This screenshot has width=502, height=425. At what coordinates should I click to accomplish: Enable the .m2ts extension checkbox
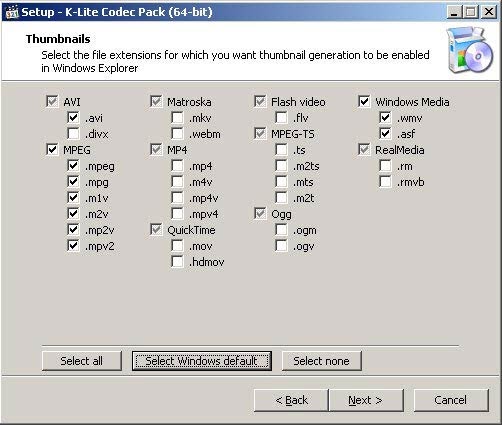(x=281, y=165)
